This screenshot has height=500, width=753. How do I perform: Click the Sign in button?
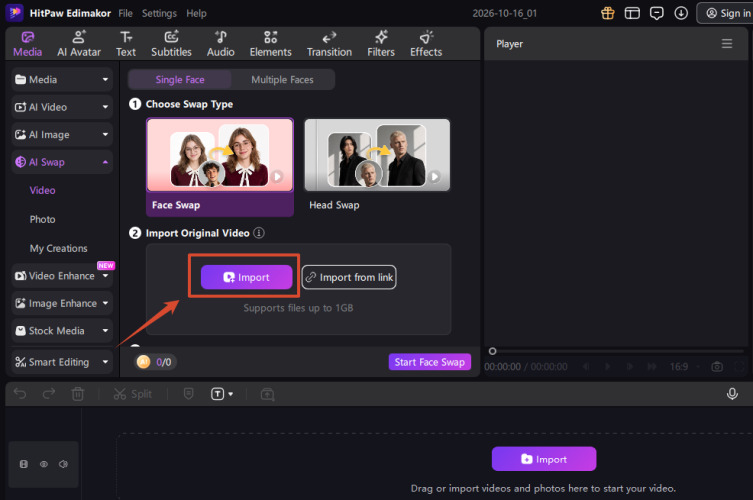point(727,13)
